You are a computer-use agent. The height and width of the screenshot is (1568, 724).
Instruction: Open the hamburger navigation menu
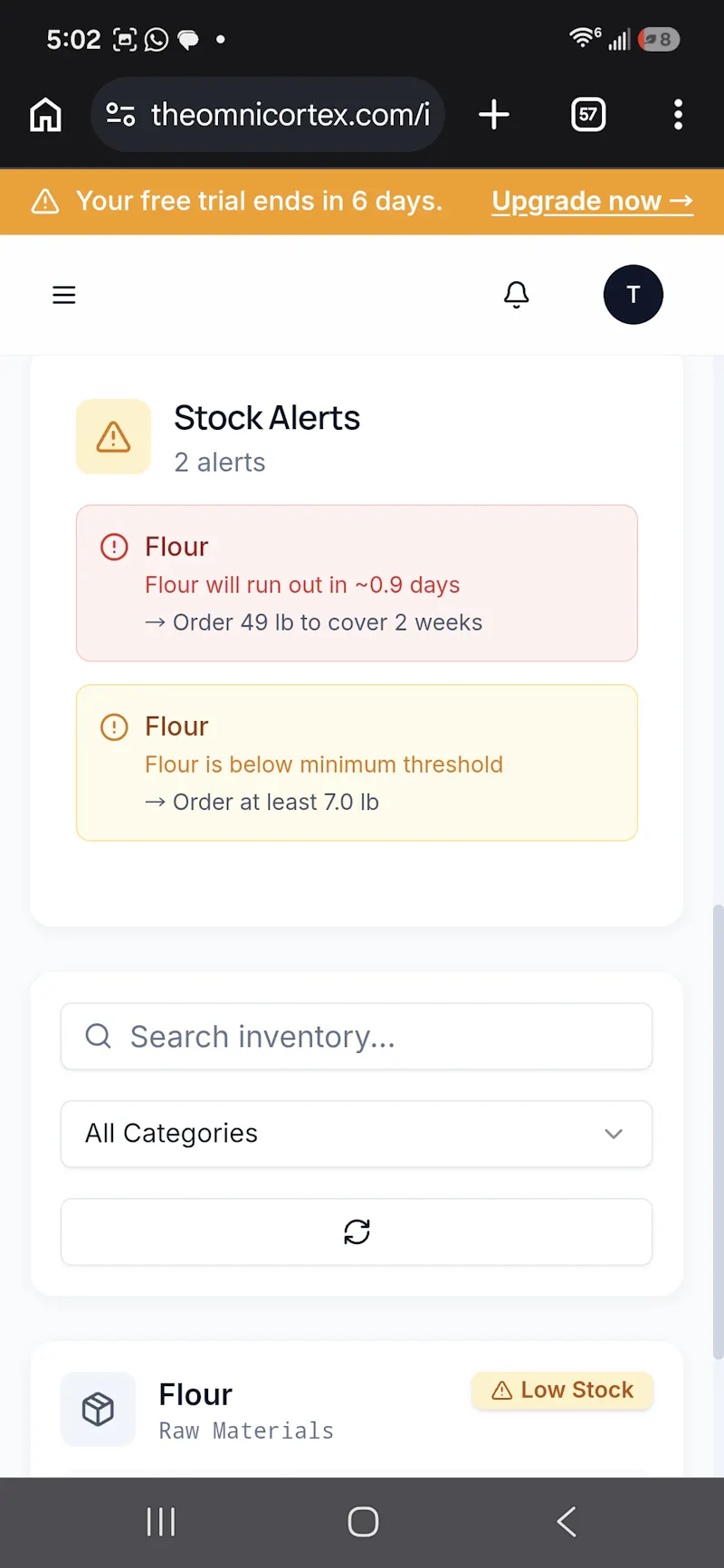[64, 295]
